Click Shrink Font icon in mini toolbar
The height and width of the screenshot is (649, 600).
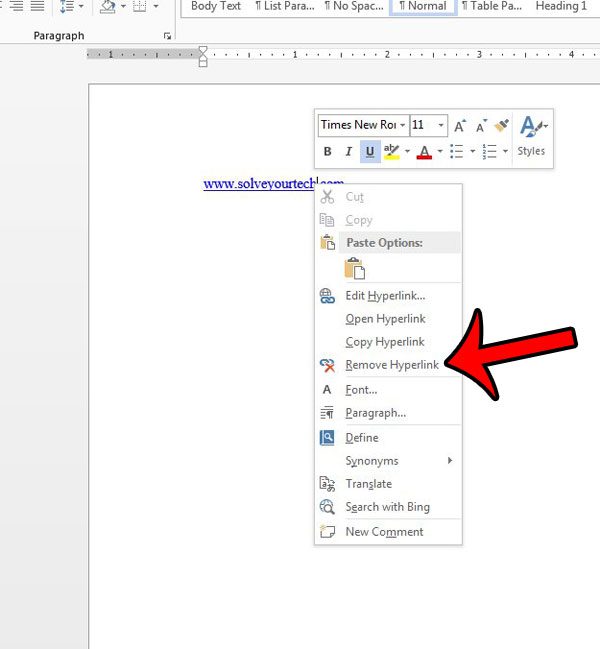(480, 126)
